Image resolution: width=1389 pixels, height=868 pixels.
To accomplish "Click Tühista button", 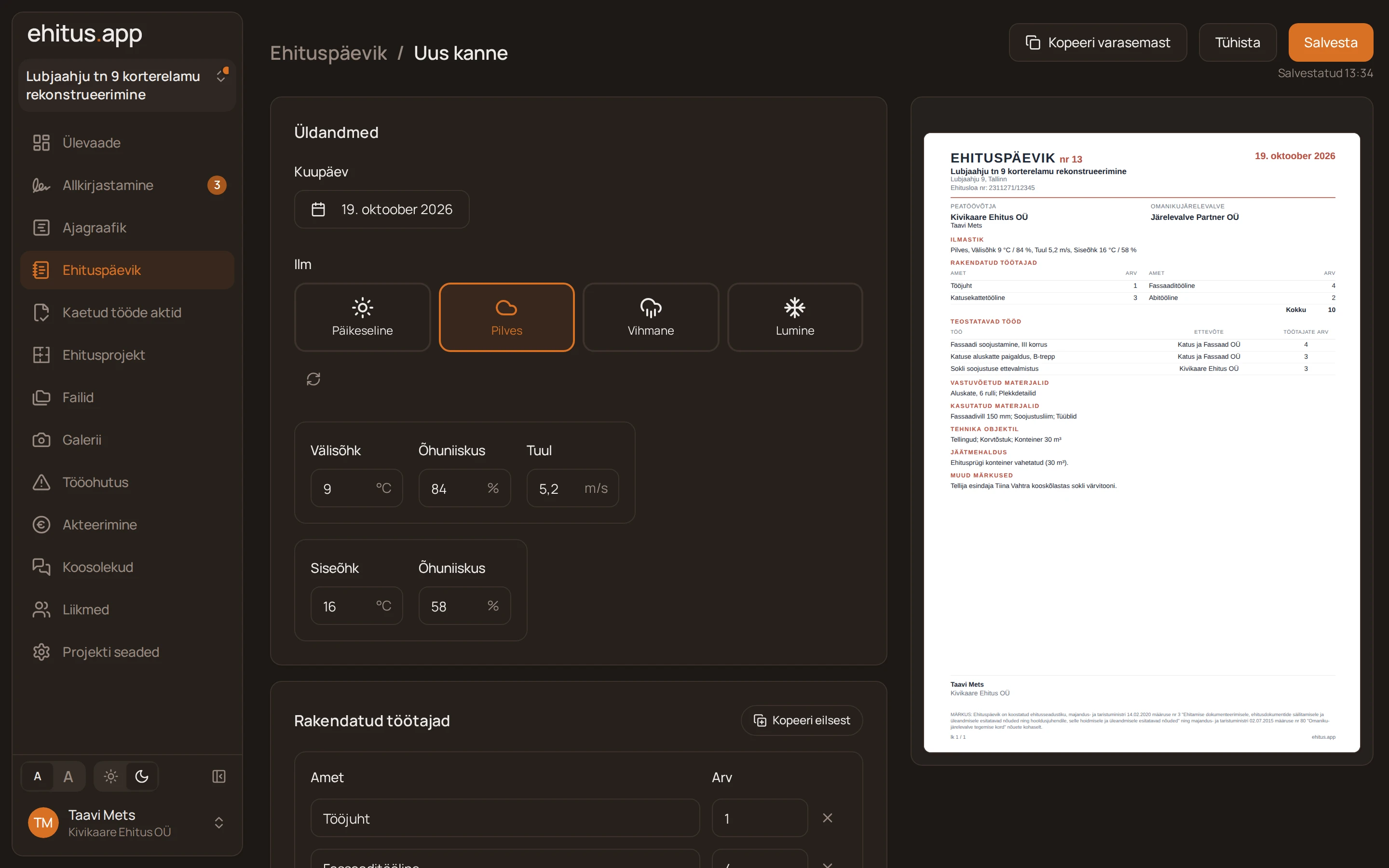I will (1238, 42).
